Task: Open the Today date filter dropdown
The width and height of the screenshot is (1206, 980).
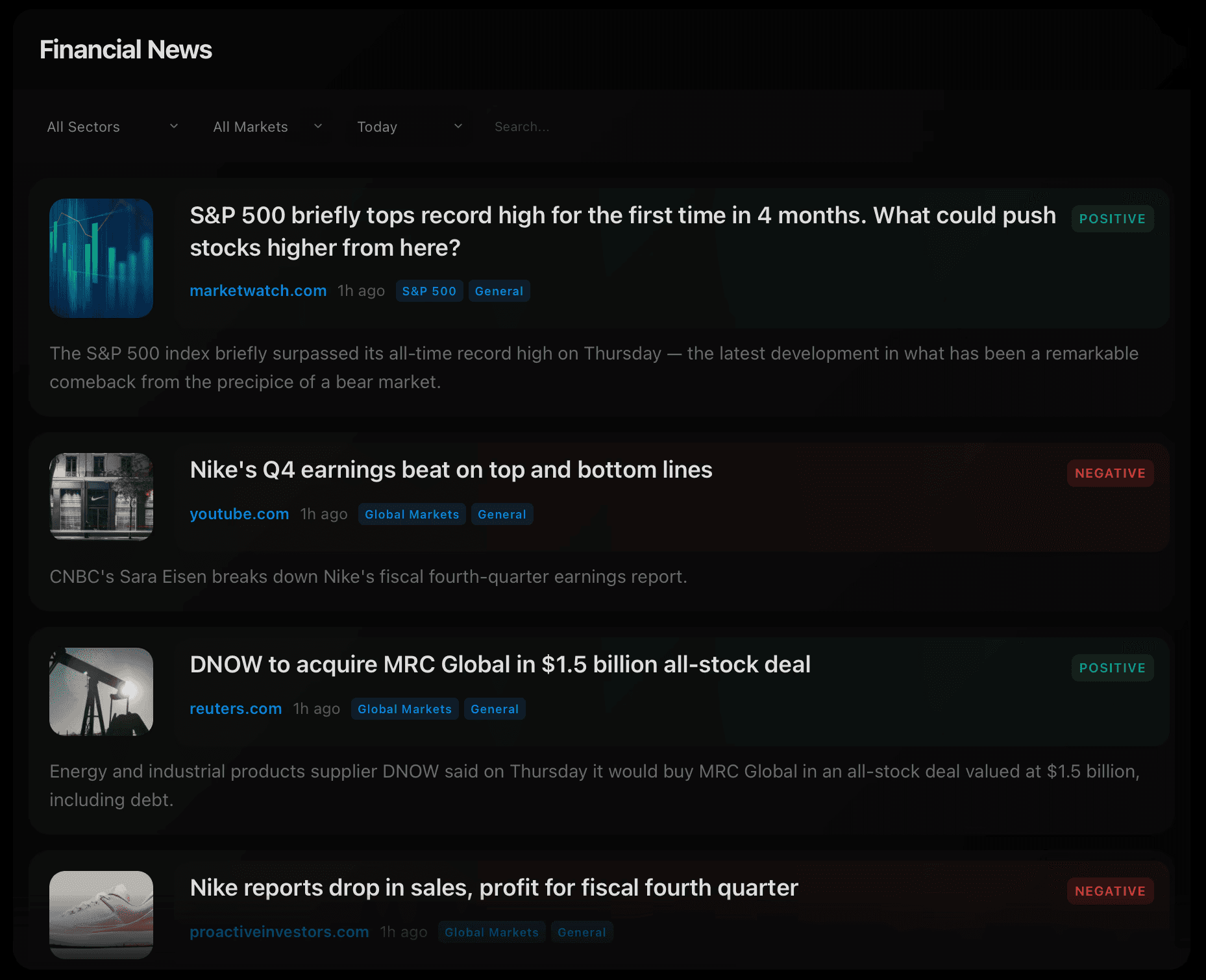Action: click(410, 127)
